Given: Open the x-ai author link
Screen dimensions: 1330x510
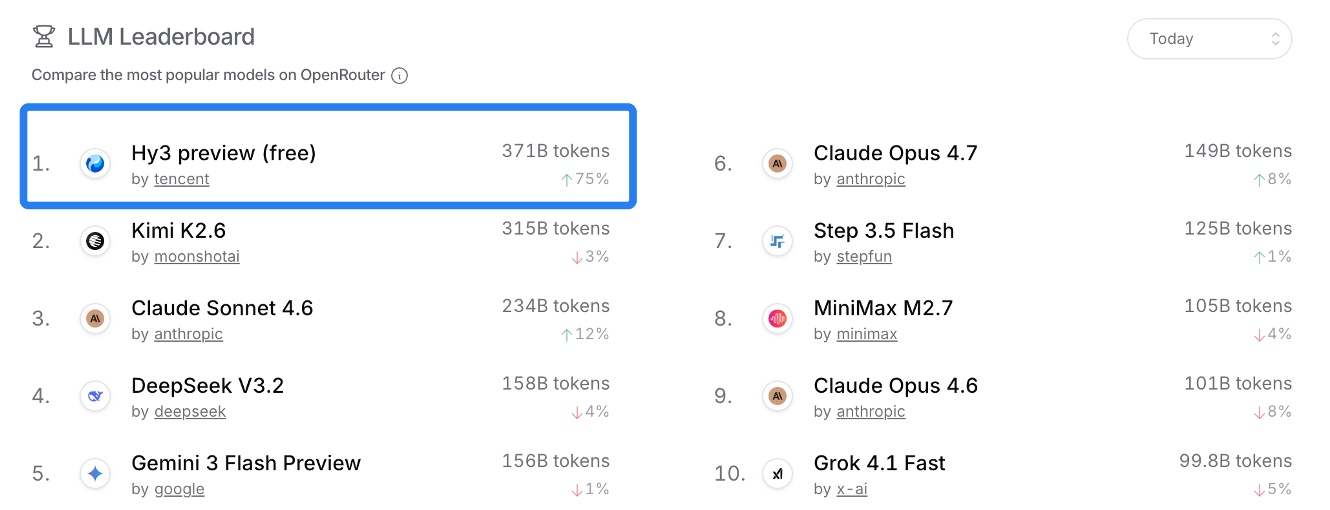Looking at the screenshot, I should [x=851, y=489].
